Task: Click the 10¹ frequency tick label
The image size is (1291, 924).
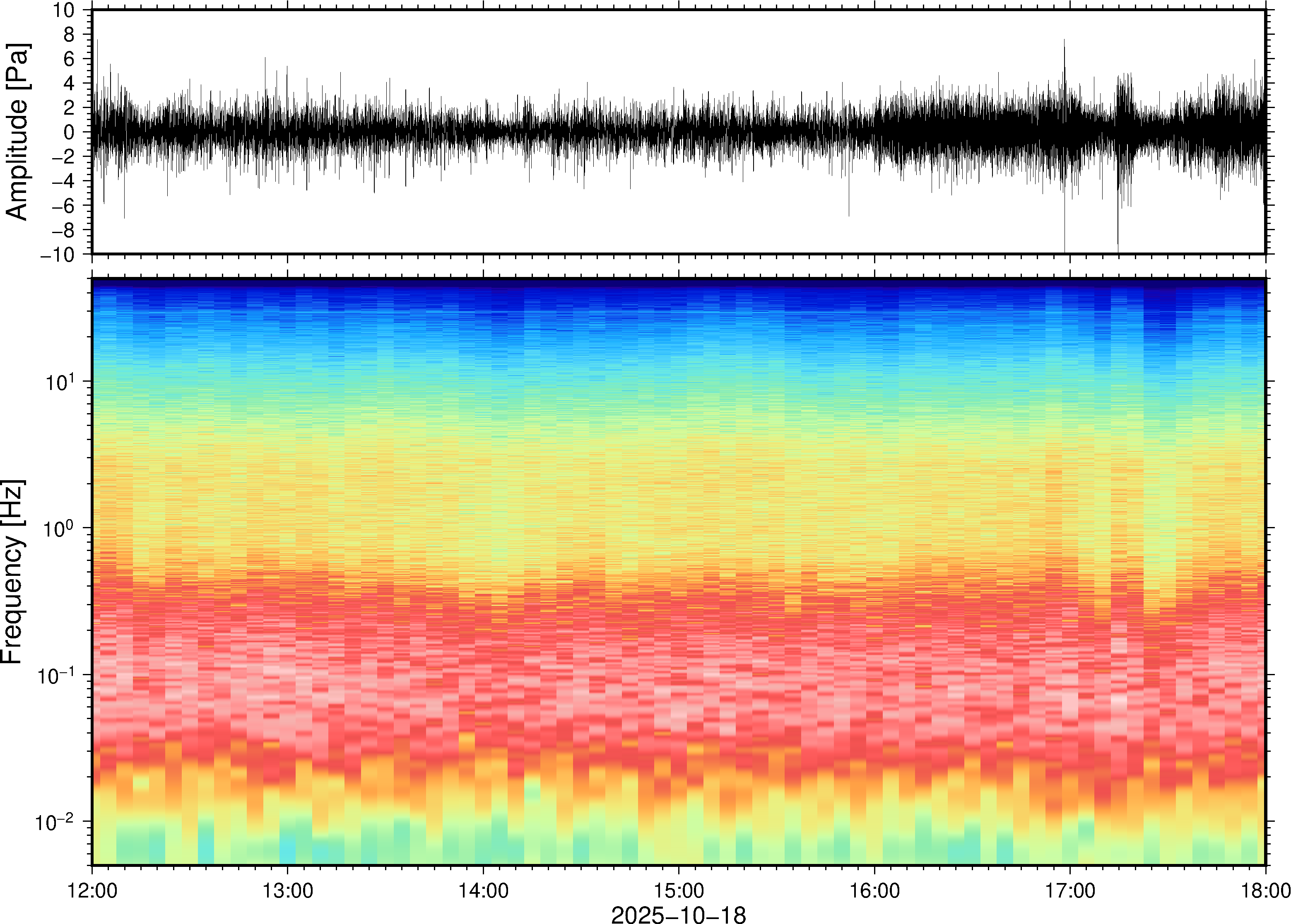Action: point(60,383)
